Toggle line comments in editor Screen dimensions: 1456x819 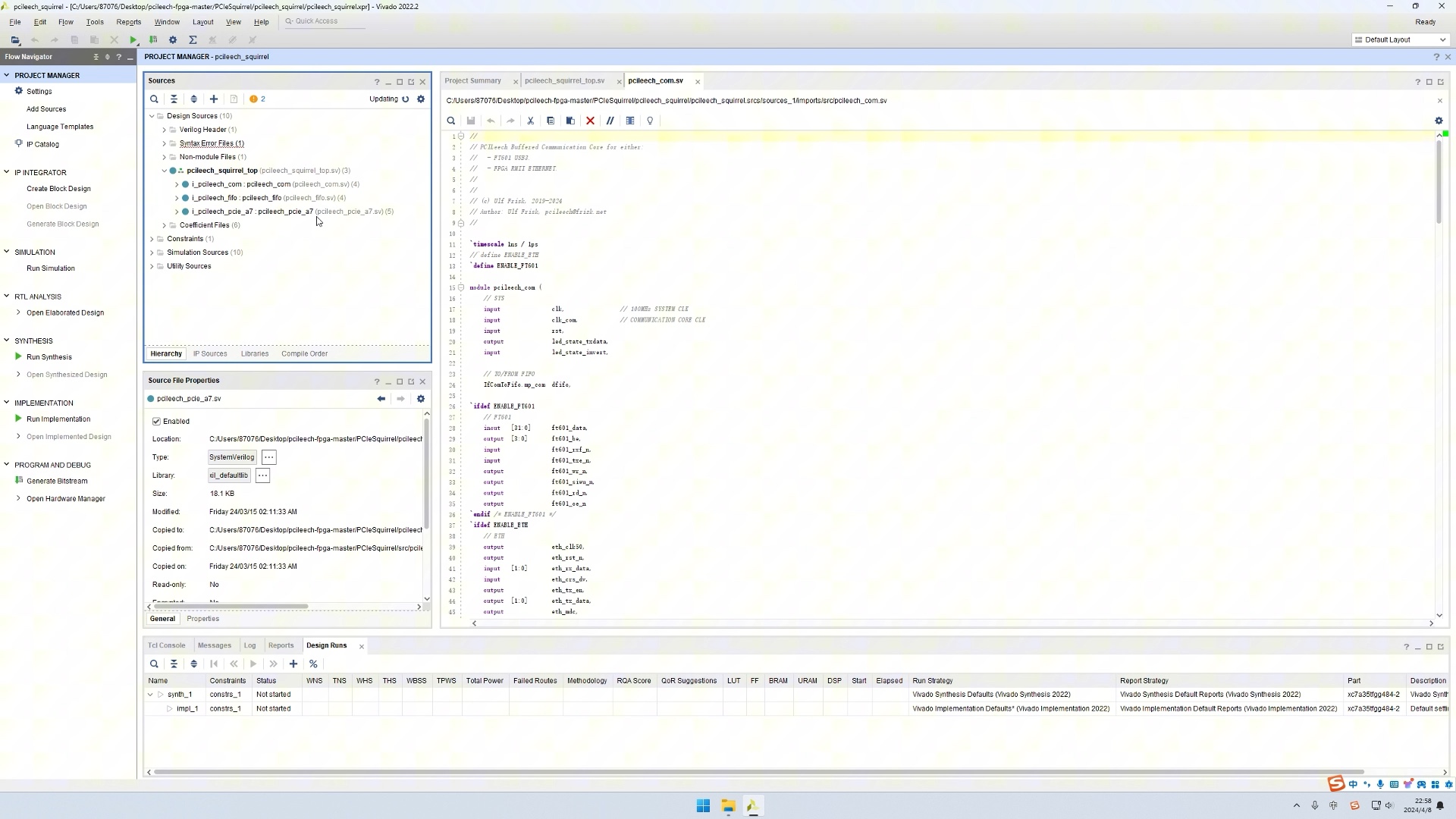[x=610, y=121]
